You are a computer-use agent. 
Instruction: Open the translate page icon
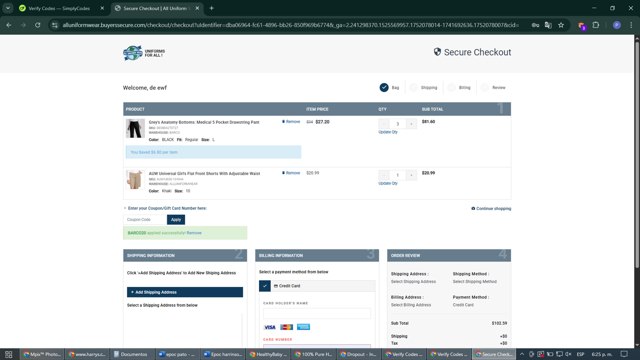[x=548, y=25]
